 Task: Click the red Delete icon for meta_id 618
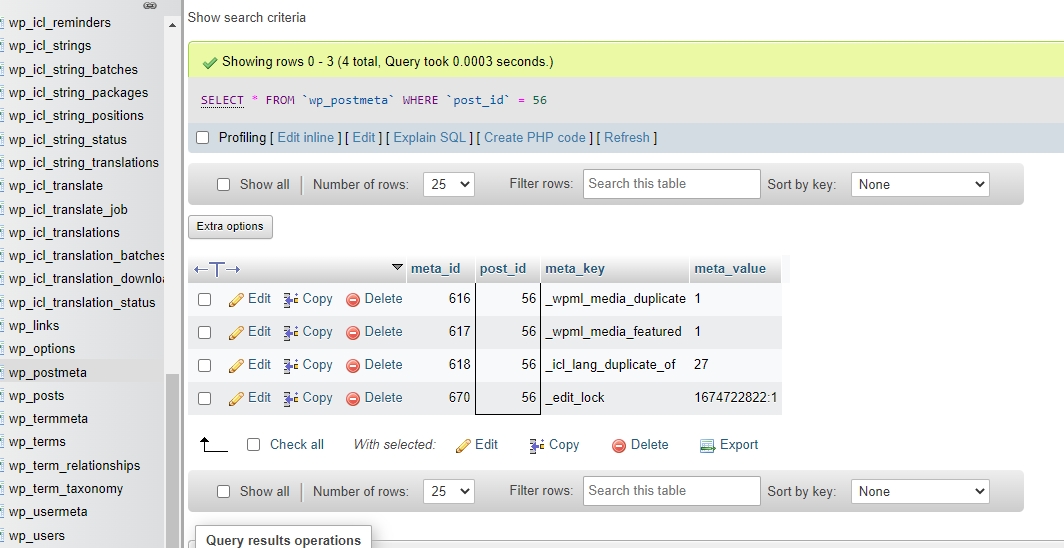(353, 365)
